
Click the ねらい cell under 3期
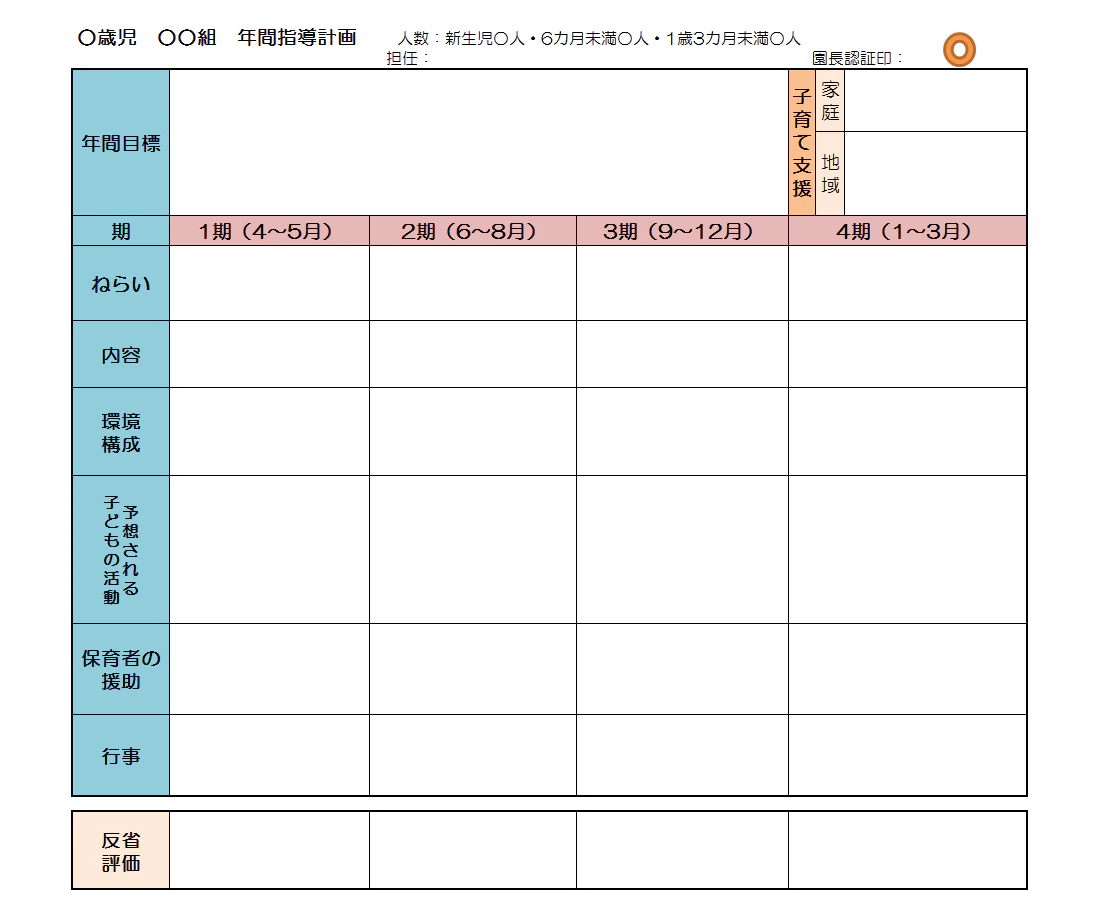pyautogui.click(x=682, y=284)
